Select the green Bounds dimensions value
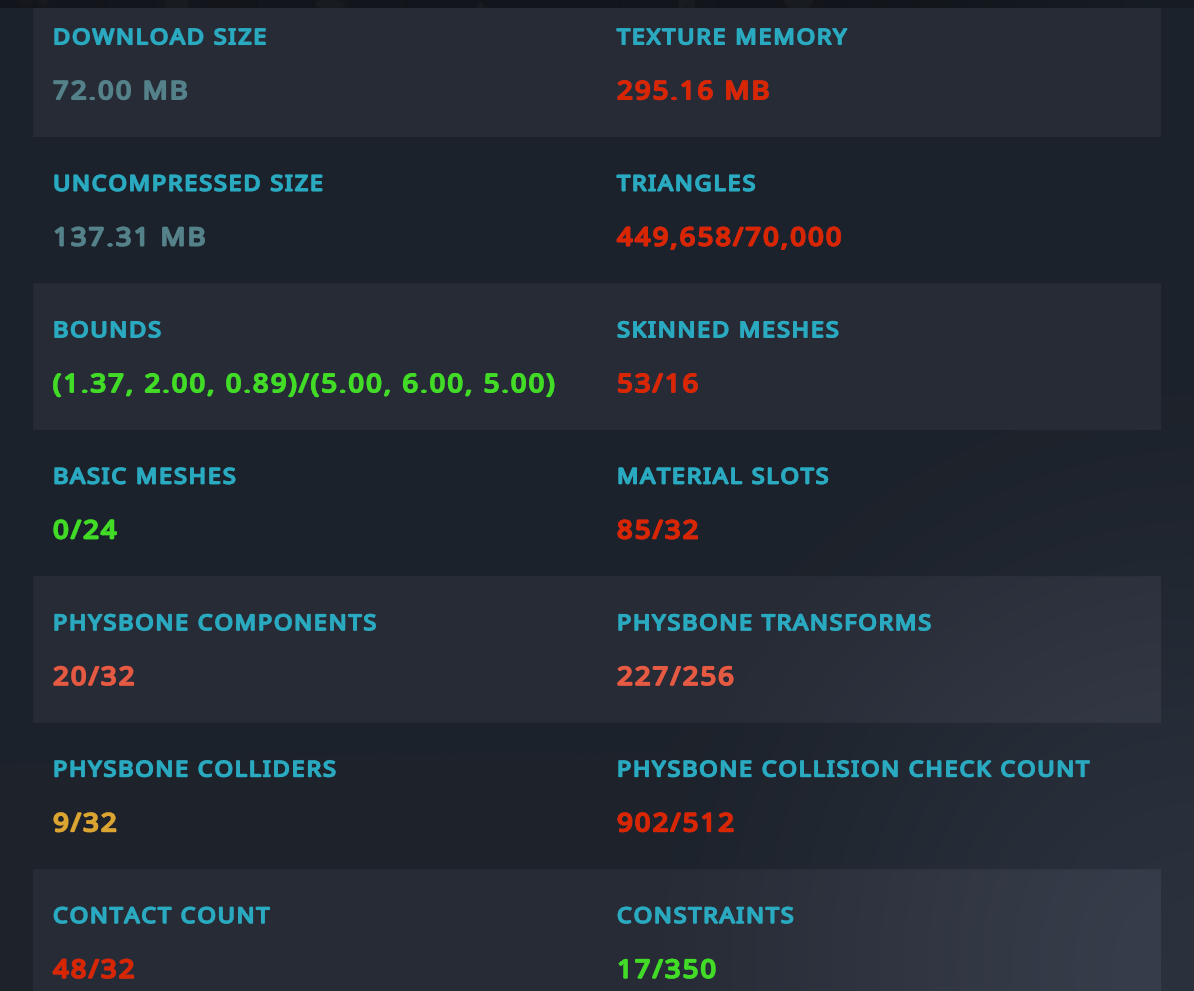The width and height of the screenshot is (1194, 991). [x=304, y=384]
